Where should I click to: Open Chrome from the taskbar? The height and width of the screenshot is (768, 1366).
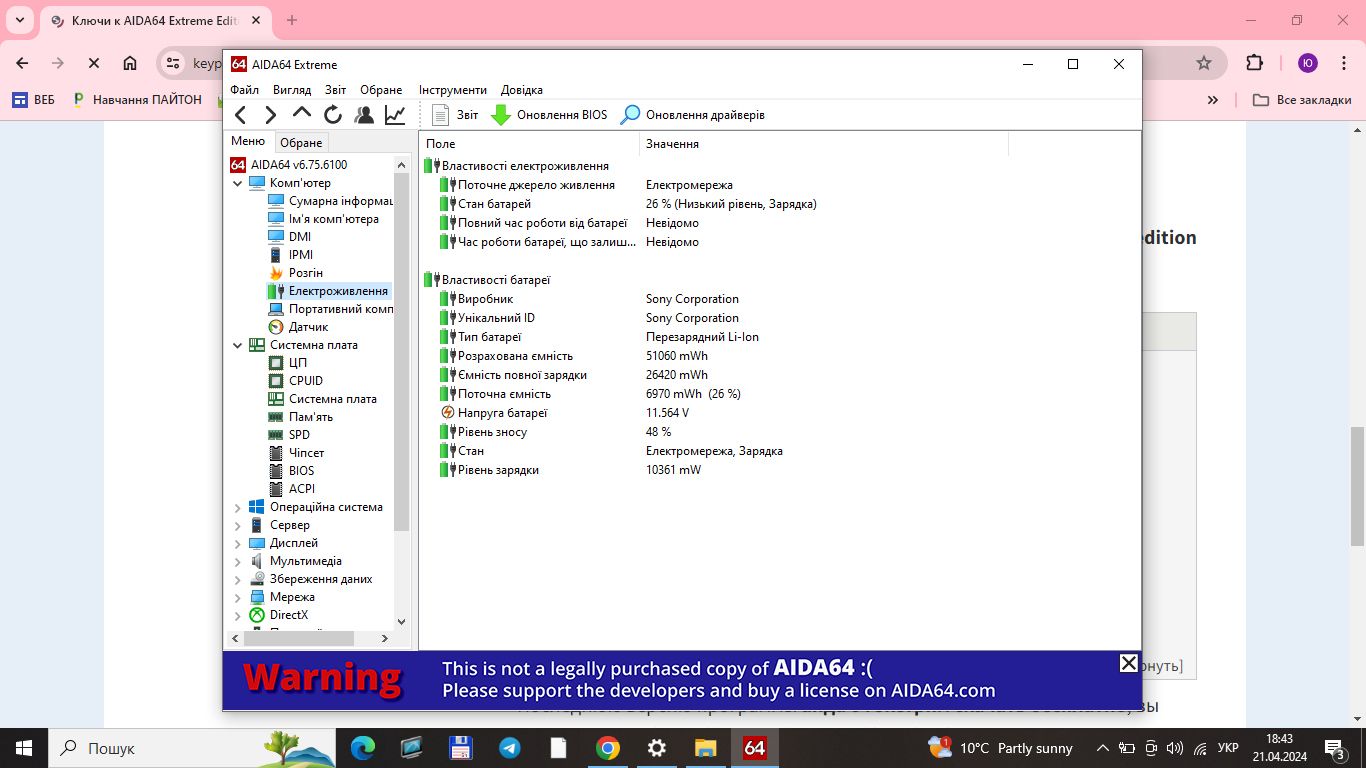click(607, 748)
